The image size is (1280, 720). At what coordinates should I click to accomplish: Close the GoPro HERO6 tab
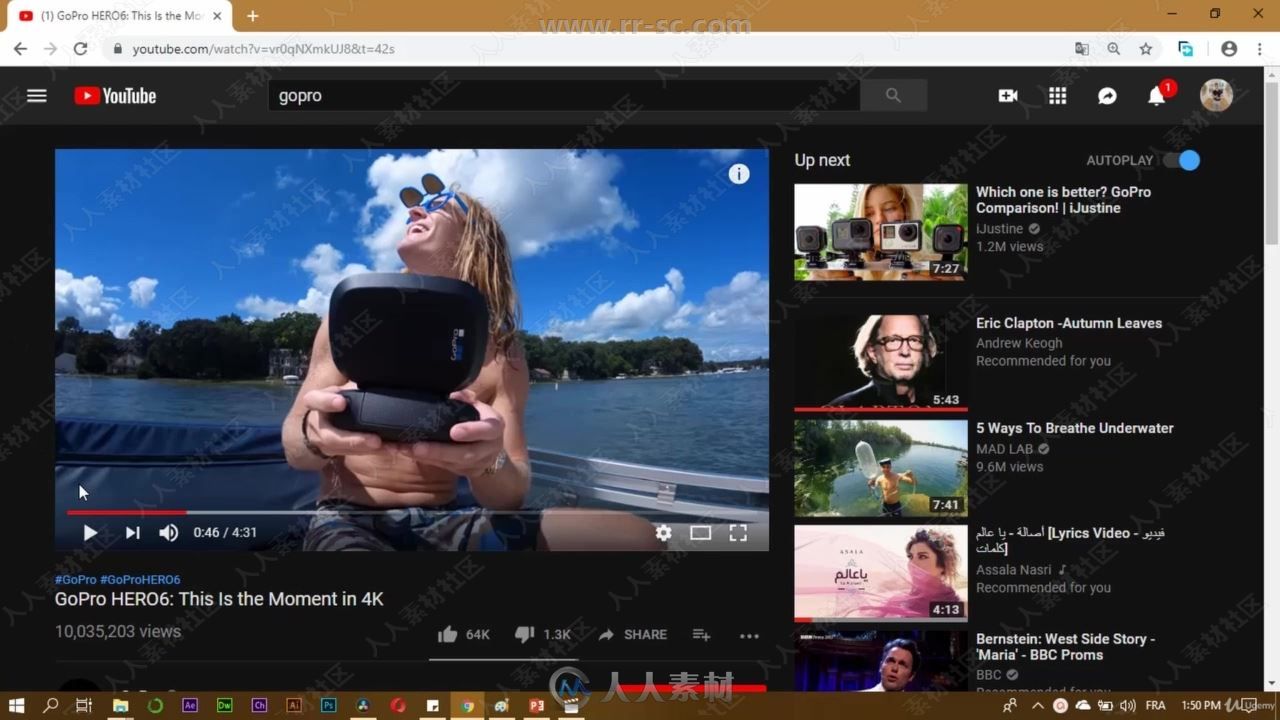pyautogui.click(x=217, y=16)
